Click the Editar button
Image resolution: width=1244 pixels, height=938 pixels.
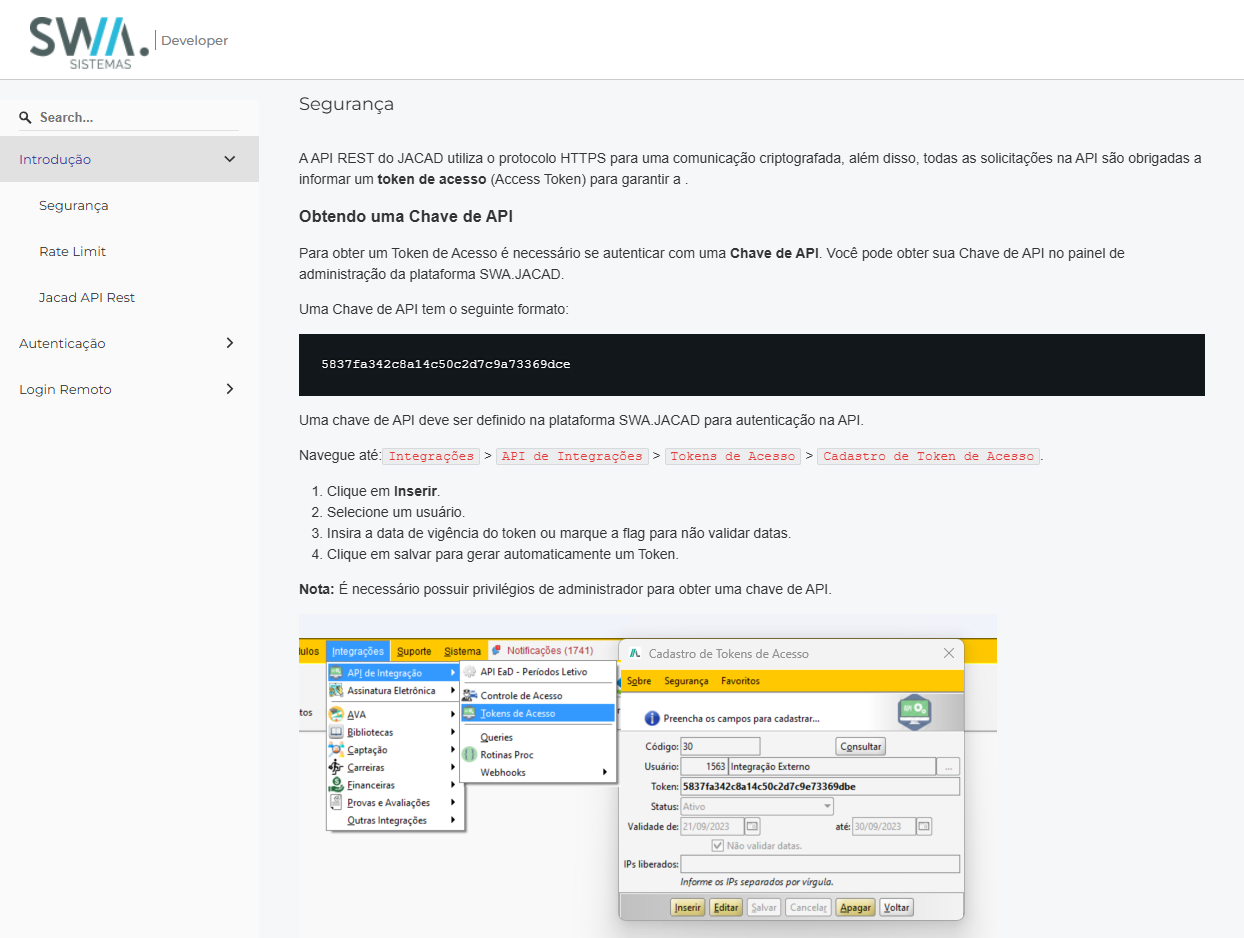(x=726, y=908)
